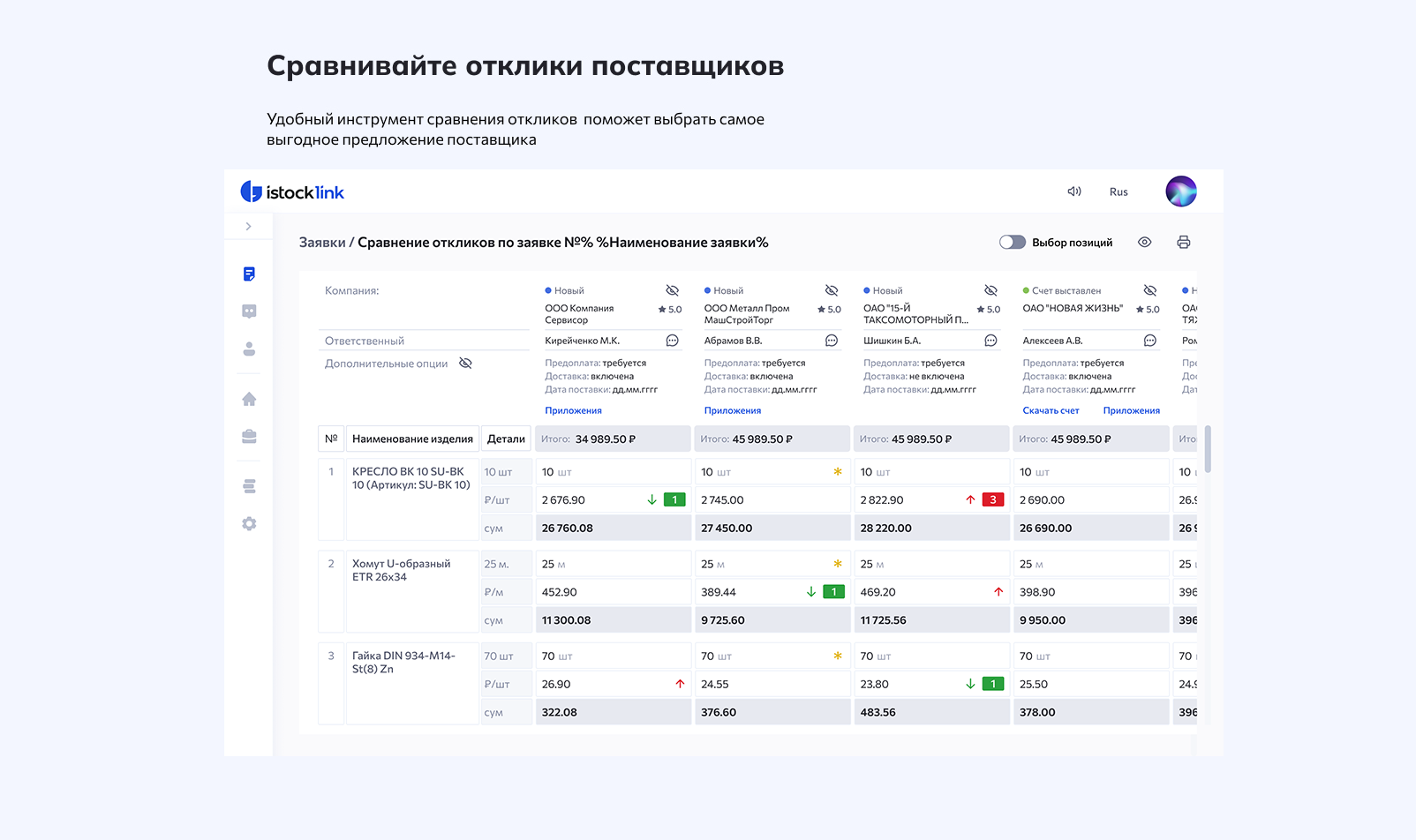Open chat with Алексеев А.В.

1150,341
